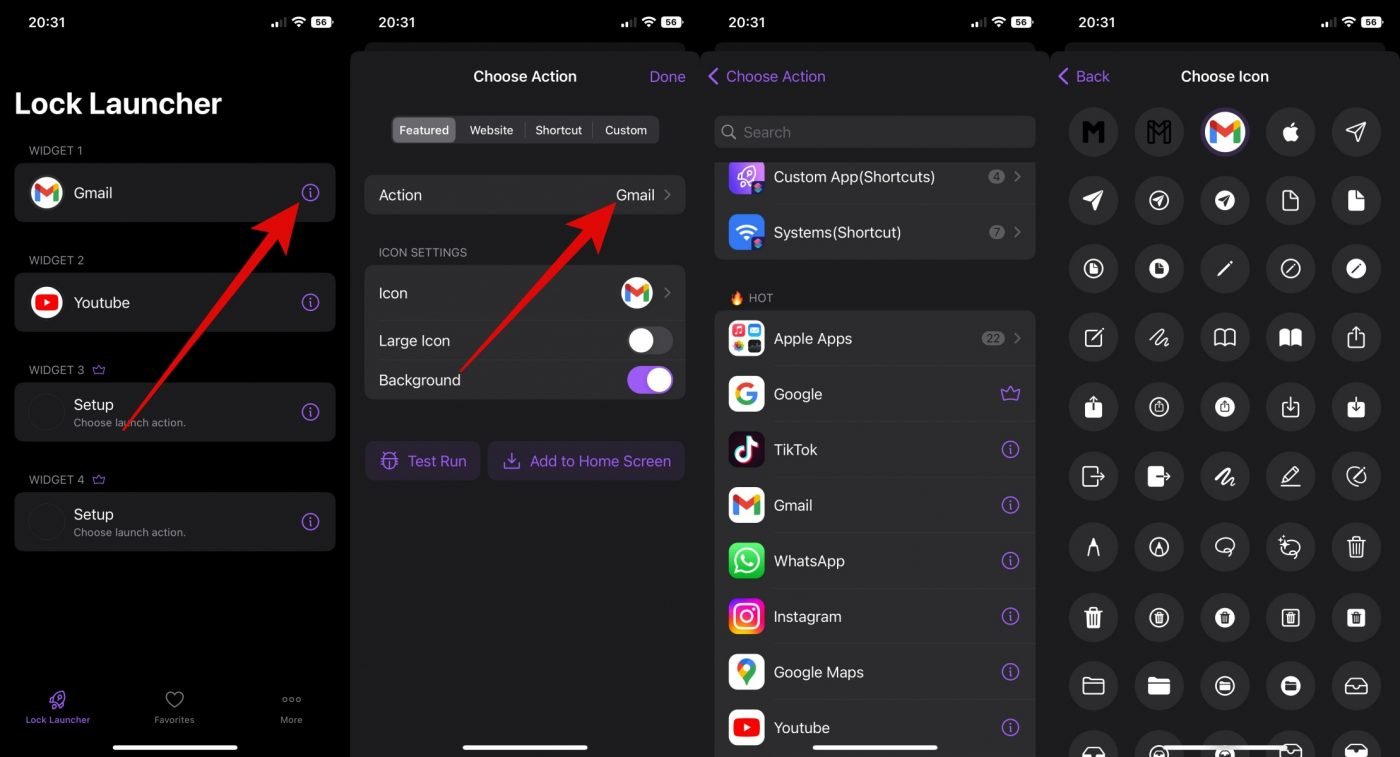Pick the filled document page icon
The width and height of the screenshot is (1400, 757).
coord(1356,201)
